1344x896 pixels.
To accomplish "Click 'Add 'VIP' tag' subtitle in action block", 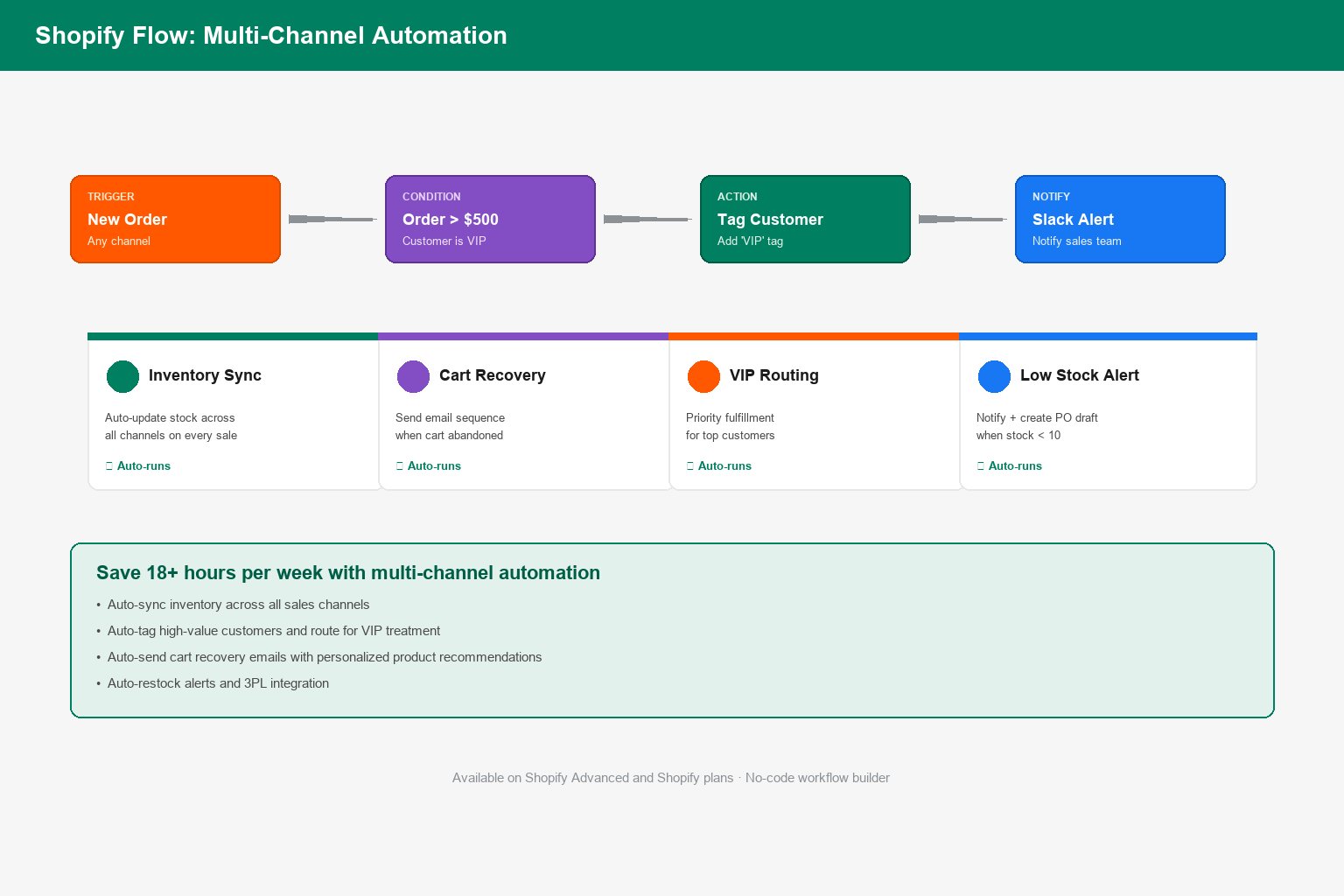I will pos(750,241).
